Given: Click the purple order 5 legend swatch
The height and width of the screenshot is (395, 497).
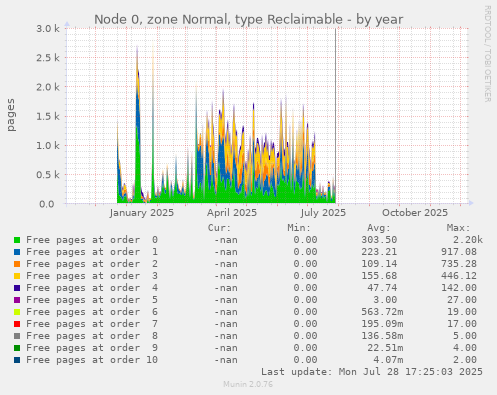Looking at the screenshot, I should coord(17,300).
